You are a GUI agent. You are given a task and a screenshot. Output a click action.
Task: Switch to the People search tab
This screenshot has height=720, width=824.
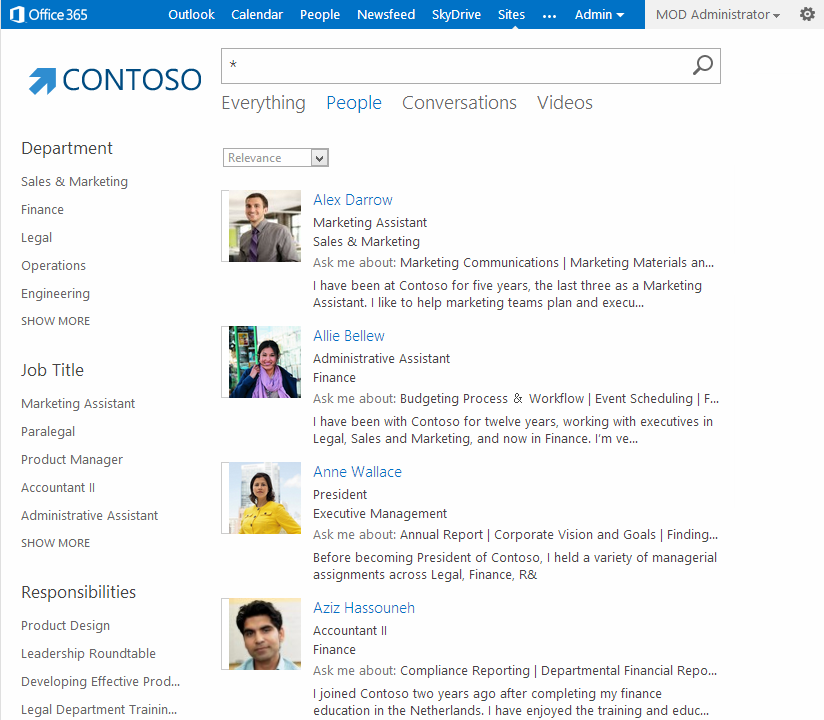354,102
